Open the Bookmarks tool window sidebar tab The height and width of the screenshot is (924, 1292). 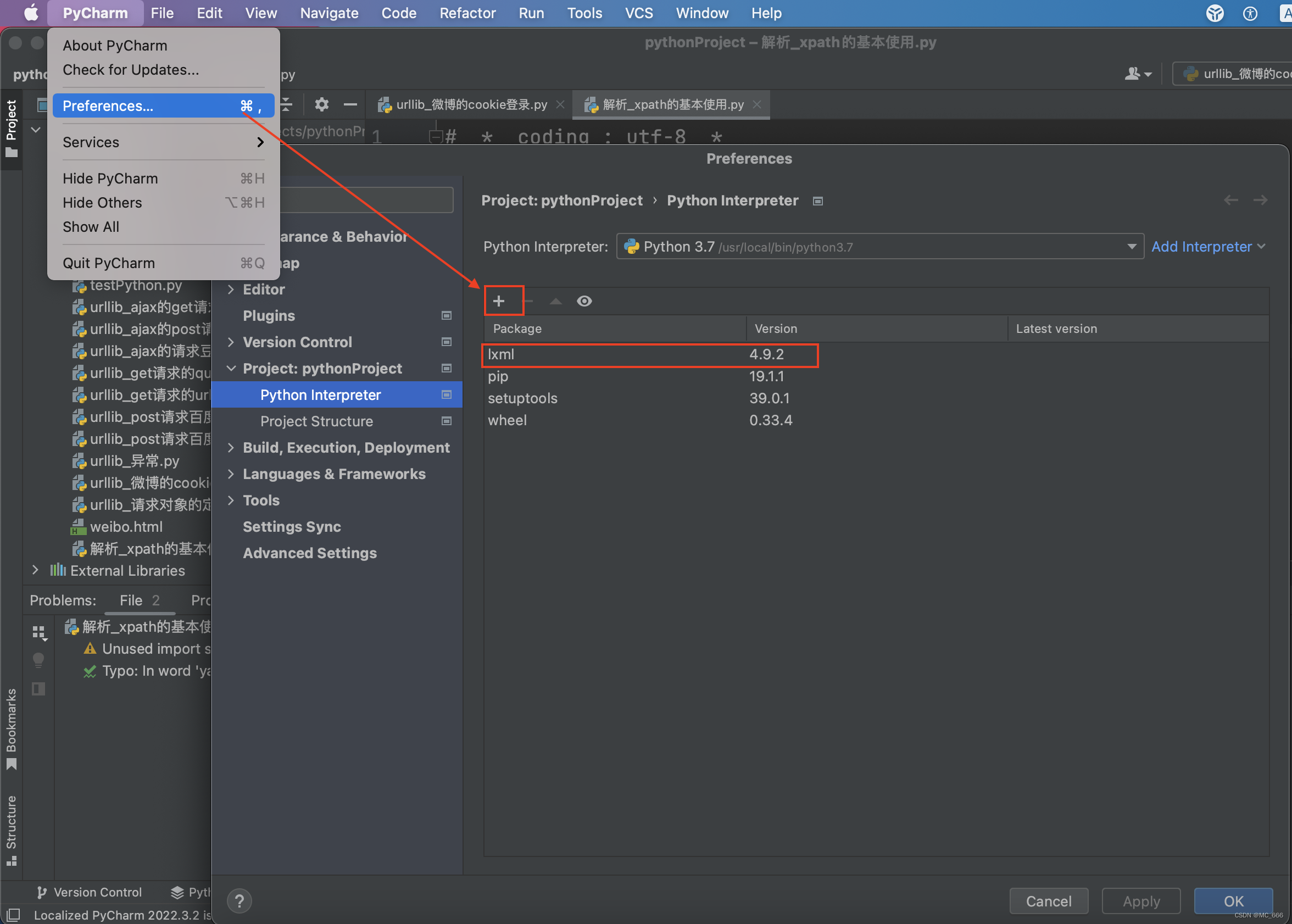point(12,729)
